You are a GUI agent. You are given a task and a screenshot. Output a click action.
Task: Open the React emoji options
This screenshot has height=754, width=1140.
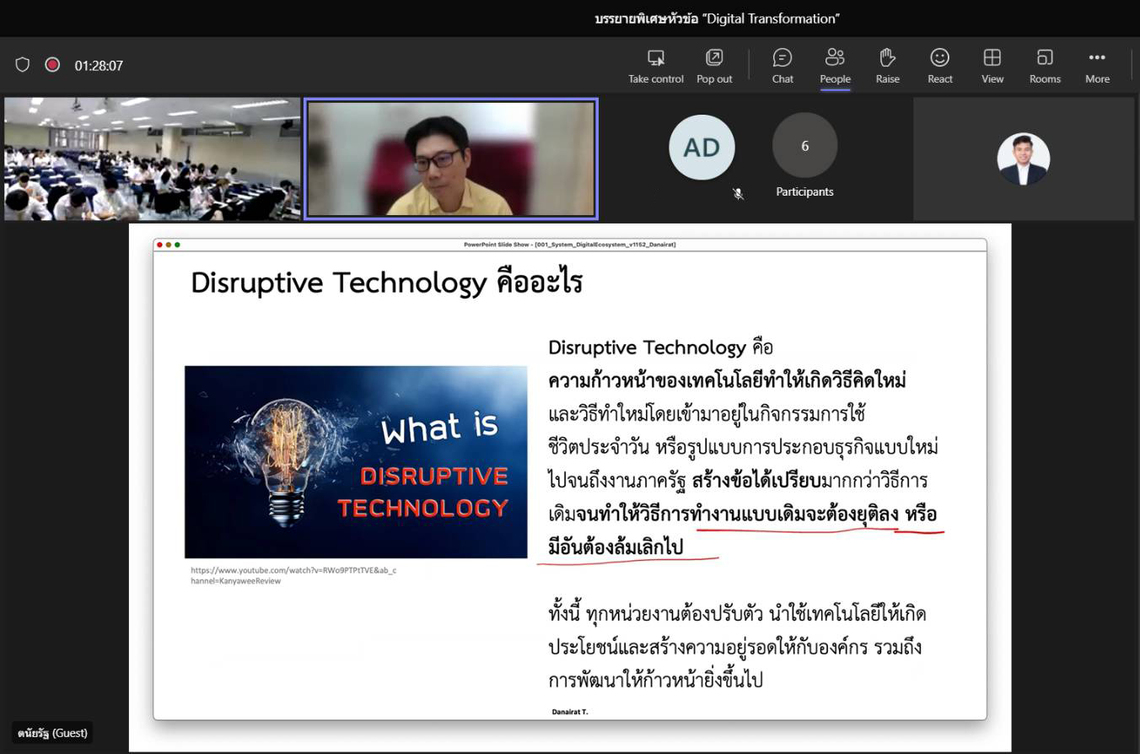click(940, 65)
